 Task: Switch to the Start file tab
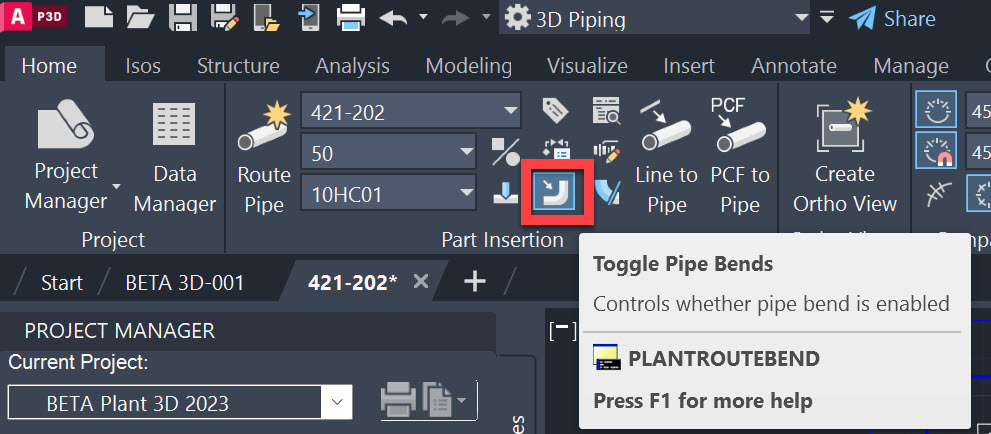click(x=61, y=282)
